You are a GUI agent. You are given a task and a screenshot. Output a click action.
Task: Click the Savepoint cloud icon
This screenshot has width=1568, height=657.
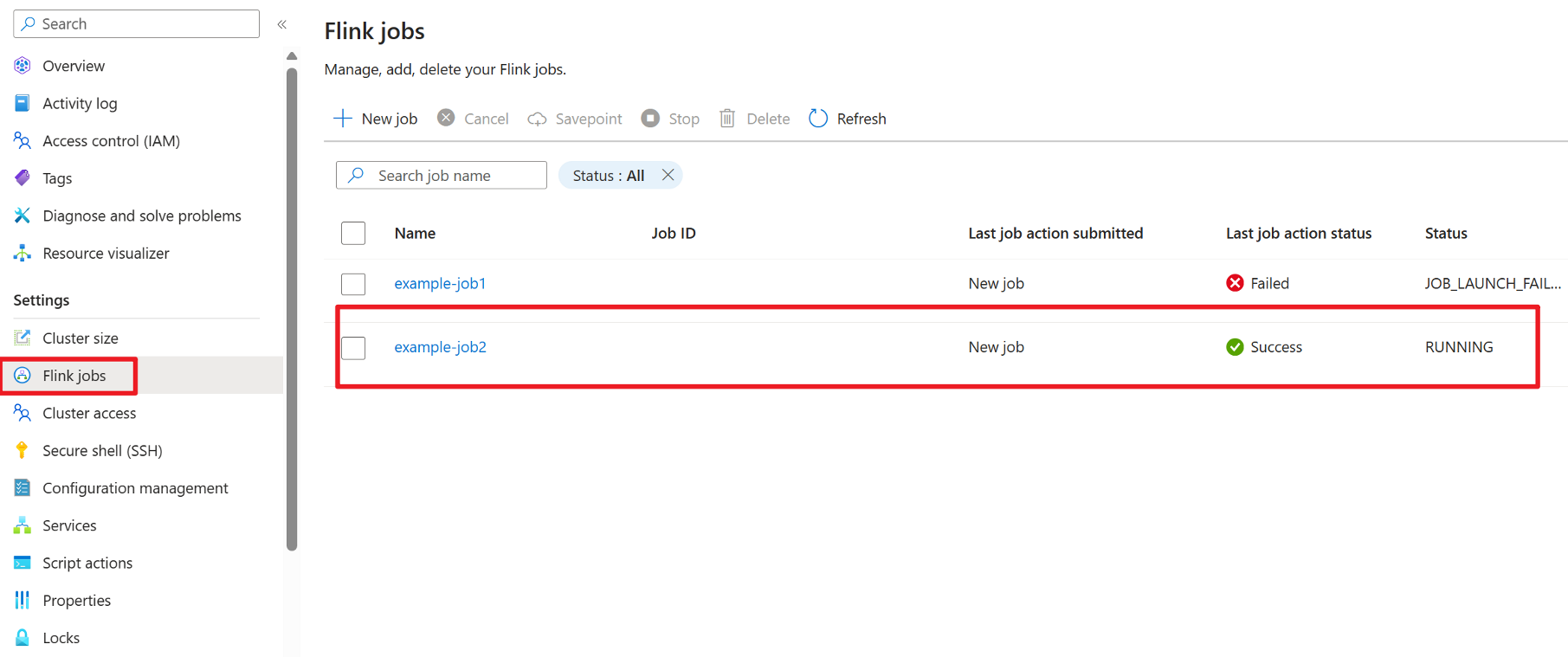tap(537, 119)
